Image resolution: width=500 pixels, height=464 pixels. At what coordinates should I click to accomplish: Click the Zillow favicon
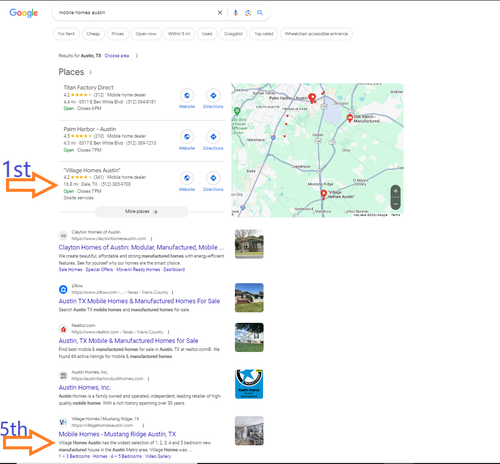(x=63, y=289)
